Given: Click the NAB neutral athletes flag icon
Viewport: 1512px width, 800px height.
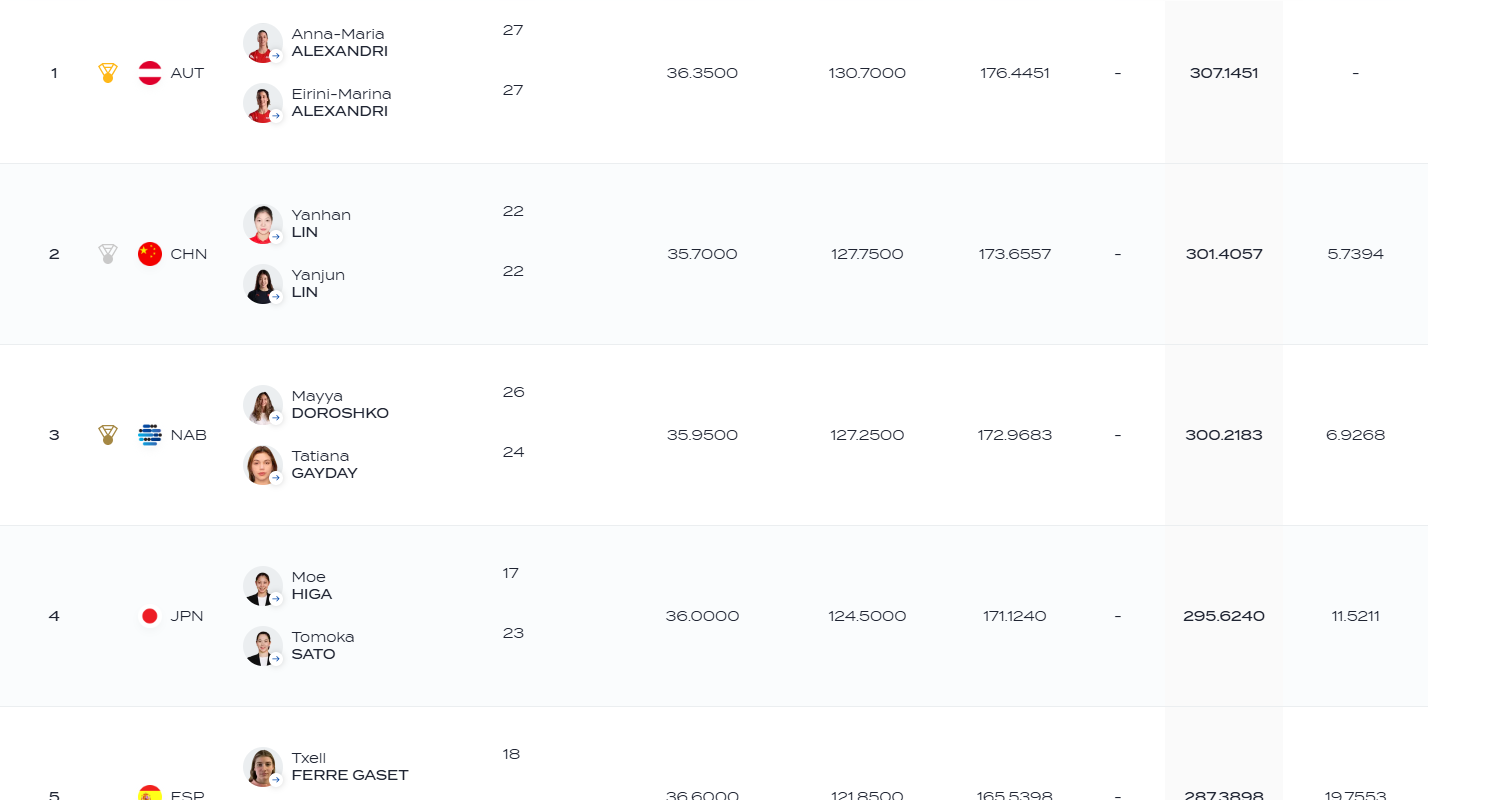Looking at the screenshot, I should (150, 435).
